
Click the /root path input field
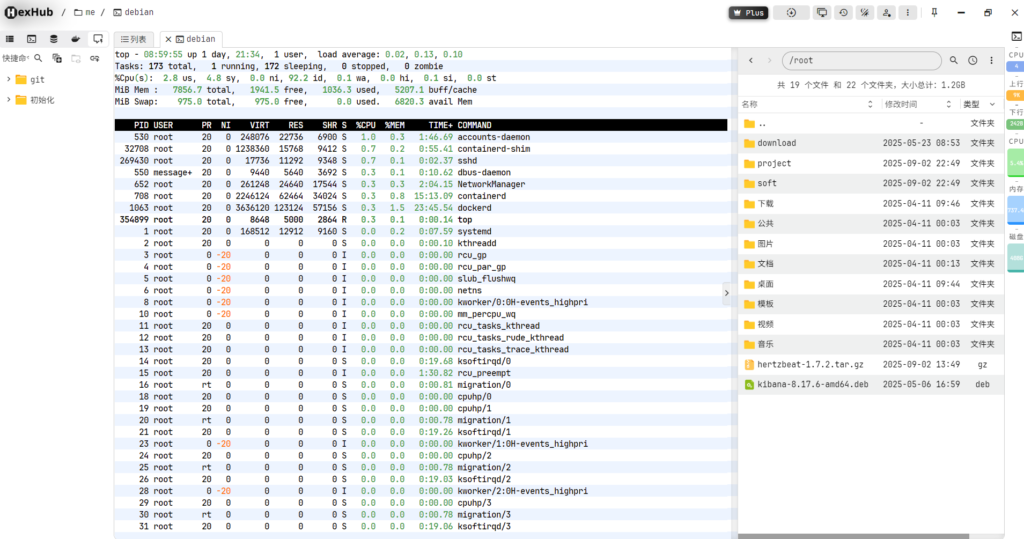pos(860,60)
